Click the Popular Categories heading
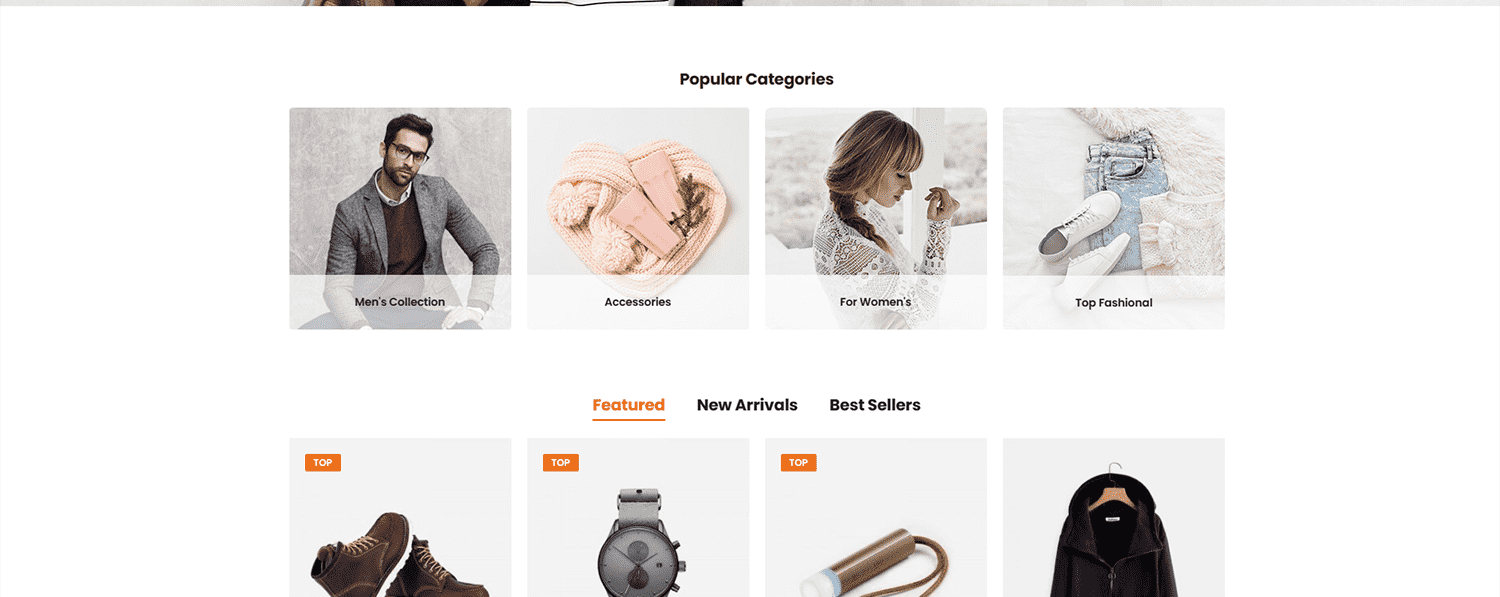Image resolution: width=1500 pixels, height=597 pixels. pos(756,79)
